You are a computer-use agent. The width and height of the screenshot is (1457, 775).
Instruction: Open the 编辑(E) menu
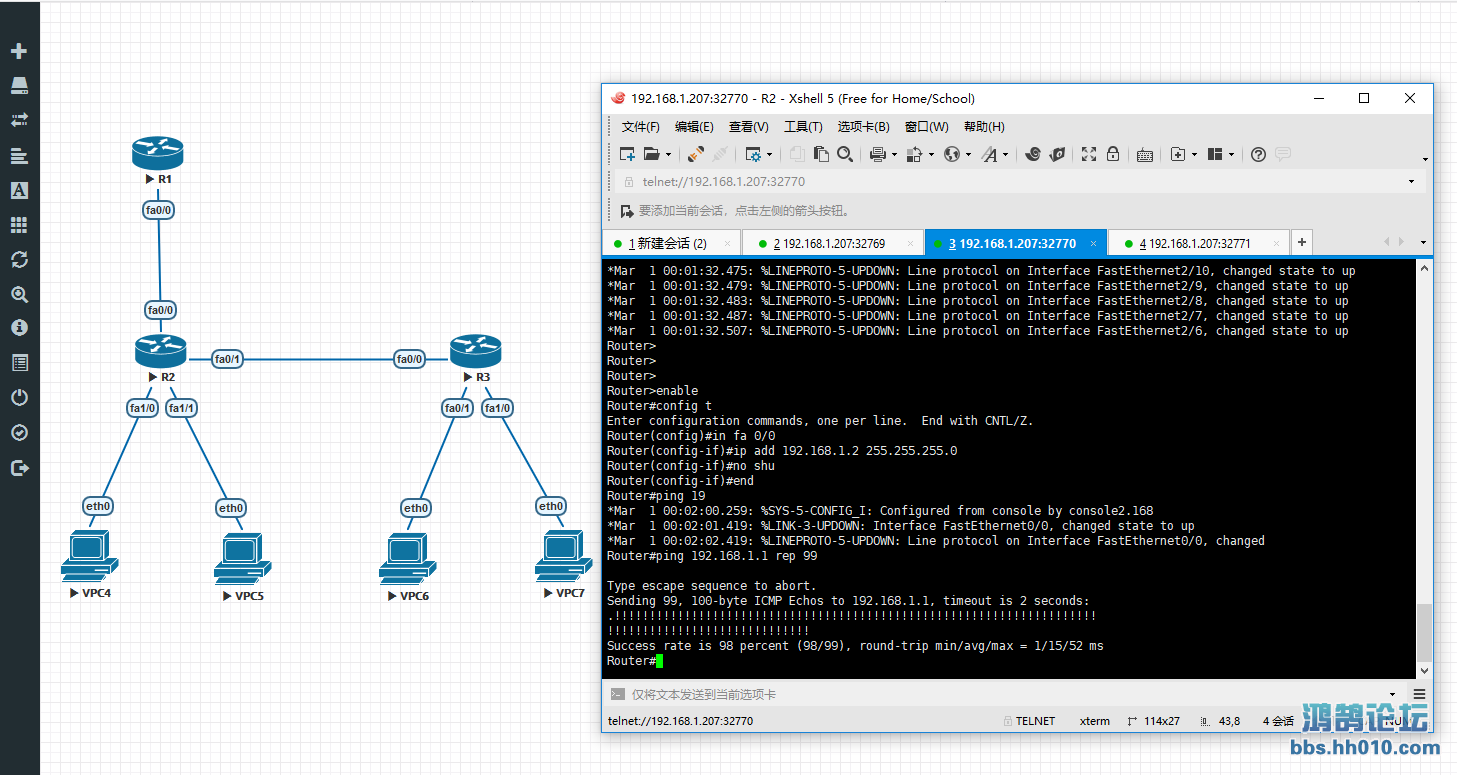click(x=694, y=127)
